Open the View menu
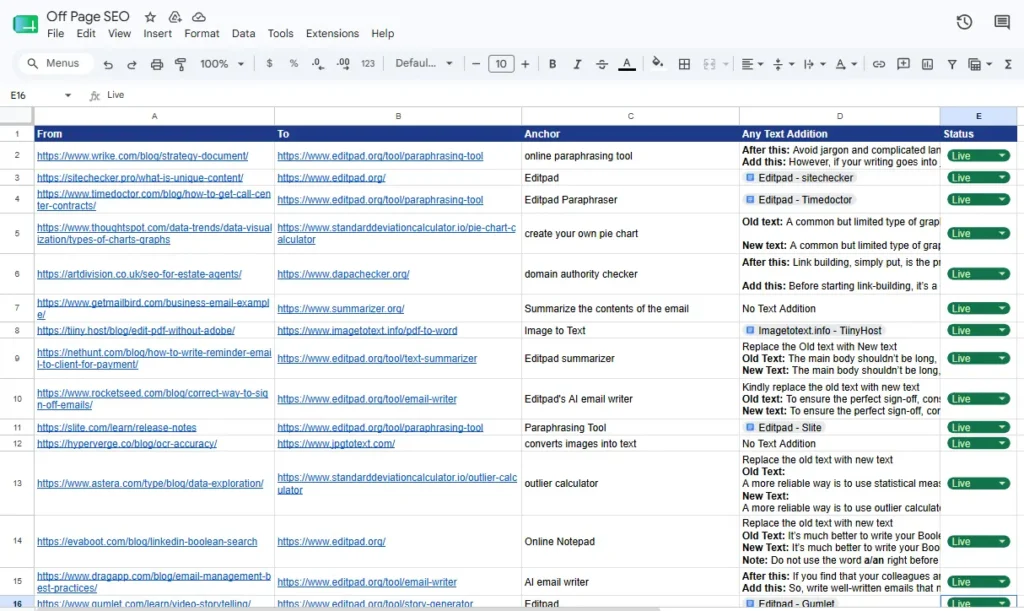Viewport: 1024px width, 611px height. [x=120, y=33]
